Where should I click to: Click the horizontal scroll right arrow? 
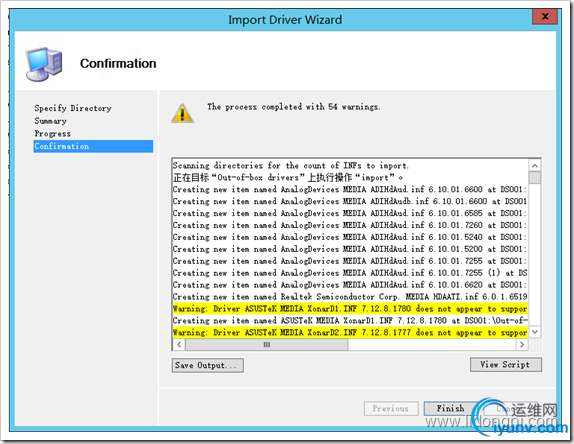coord(522,344)
